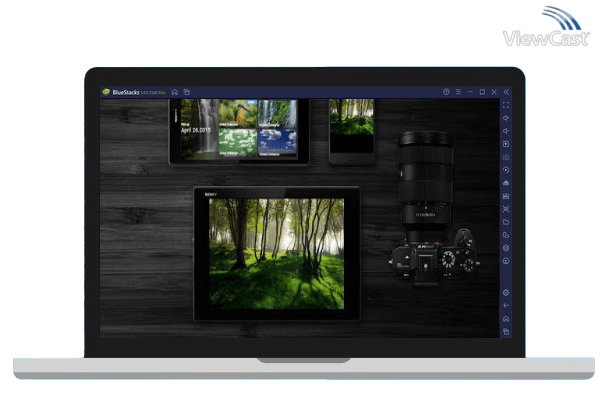
Task: Open the BlueStacks home screen from title bar
Action: pyautogui.click(x=175, y=92)
